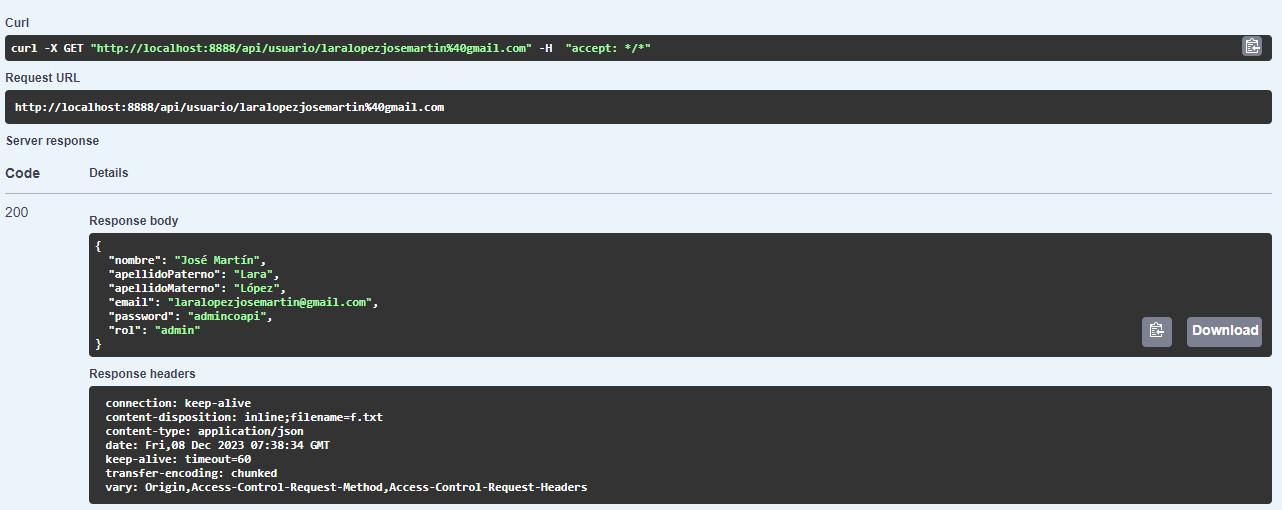1282x510 pixels.
Task: Copy the response body to clipboard
Action: [x=1156, y=331]
